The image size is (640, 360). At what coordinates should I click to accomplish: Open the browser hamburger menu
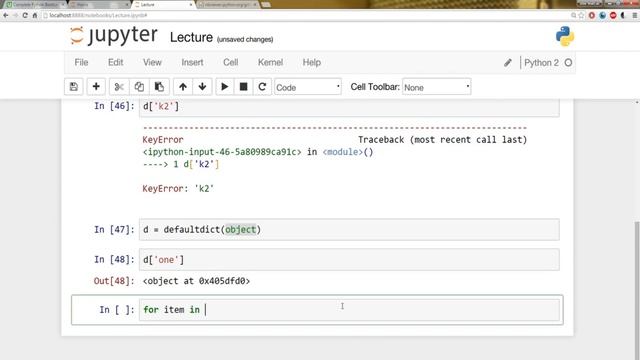(x=634, y=15)
